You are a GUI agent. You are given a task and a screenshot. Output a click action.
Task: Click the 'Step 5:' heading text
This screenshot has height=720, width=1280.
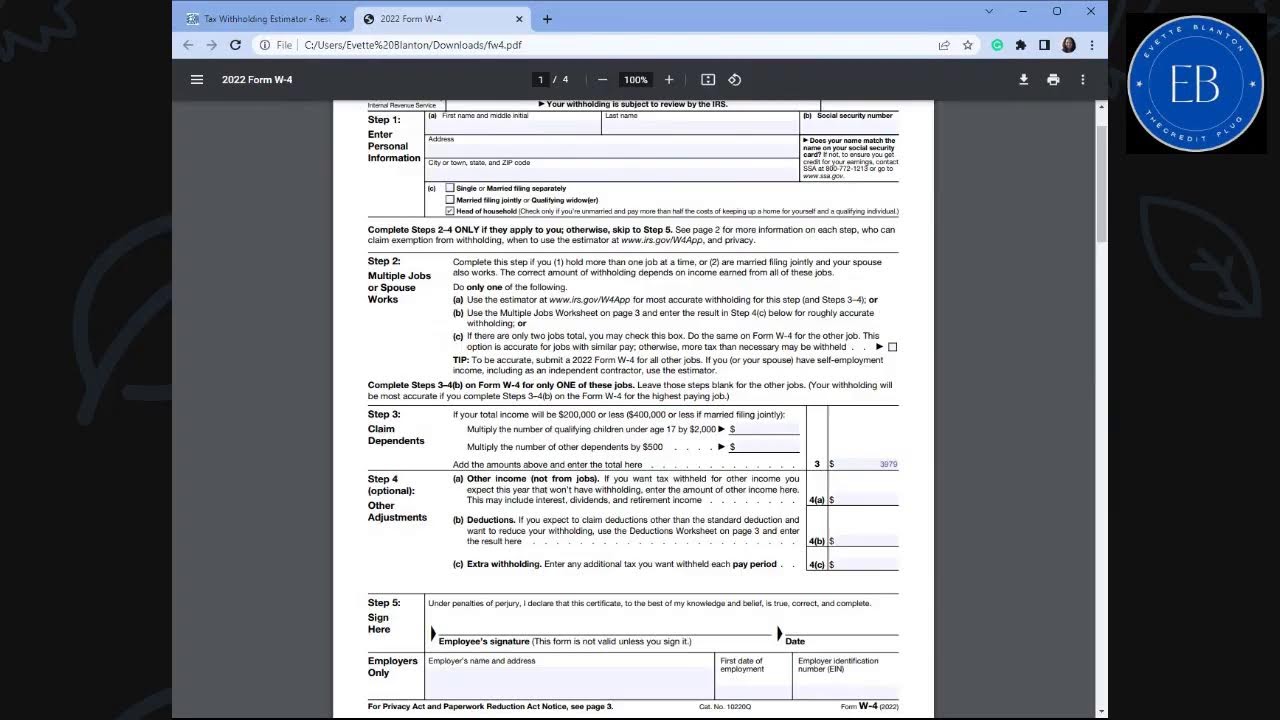pos(384,603)
